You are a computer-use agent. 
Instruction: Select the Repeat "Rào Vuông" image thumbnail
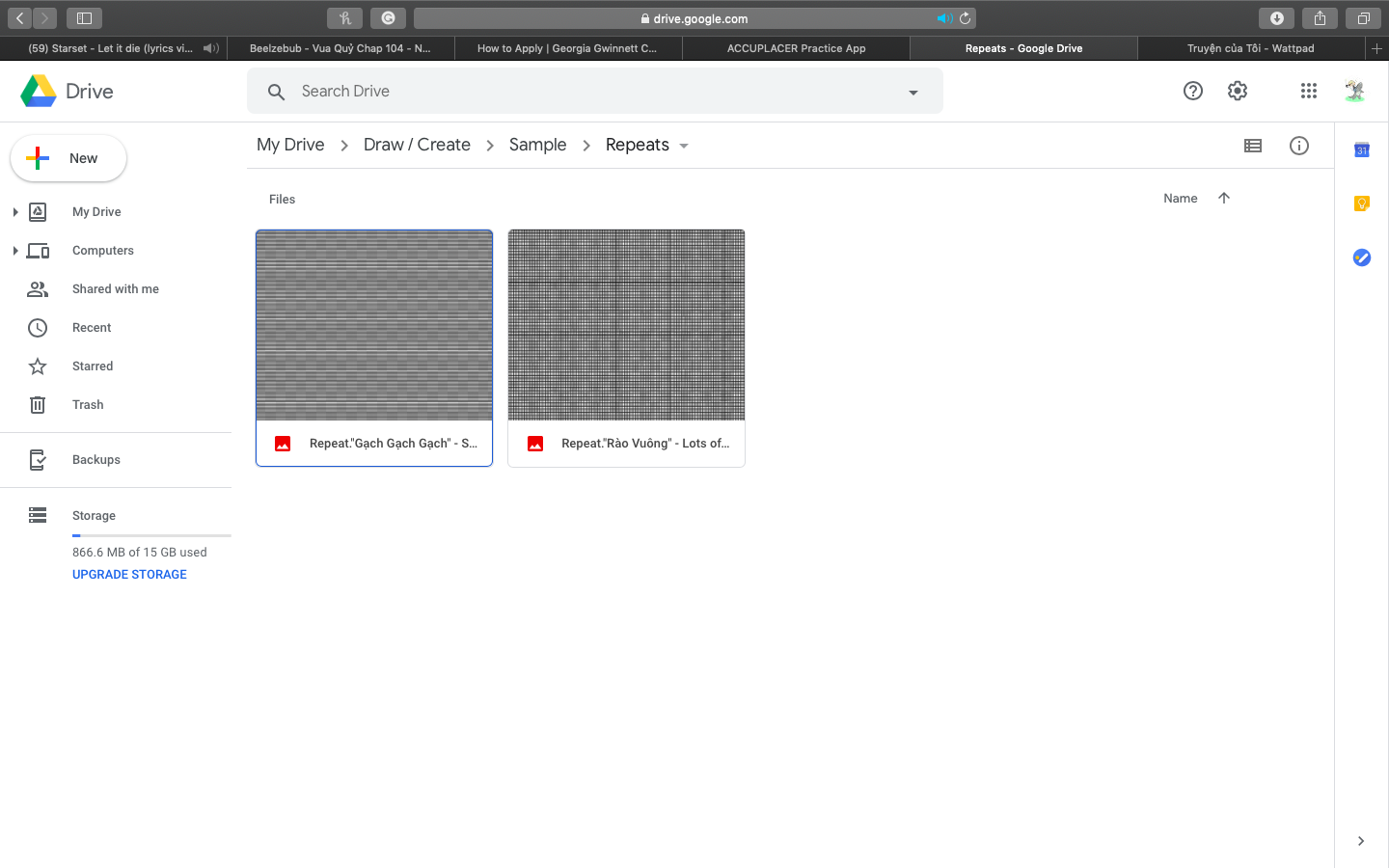tap(626, 325)
